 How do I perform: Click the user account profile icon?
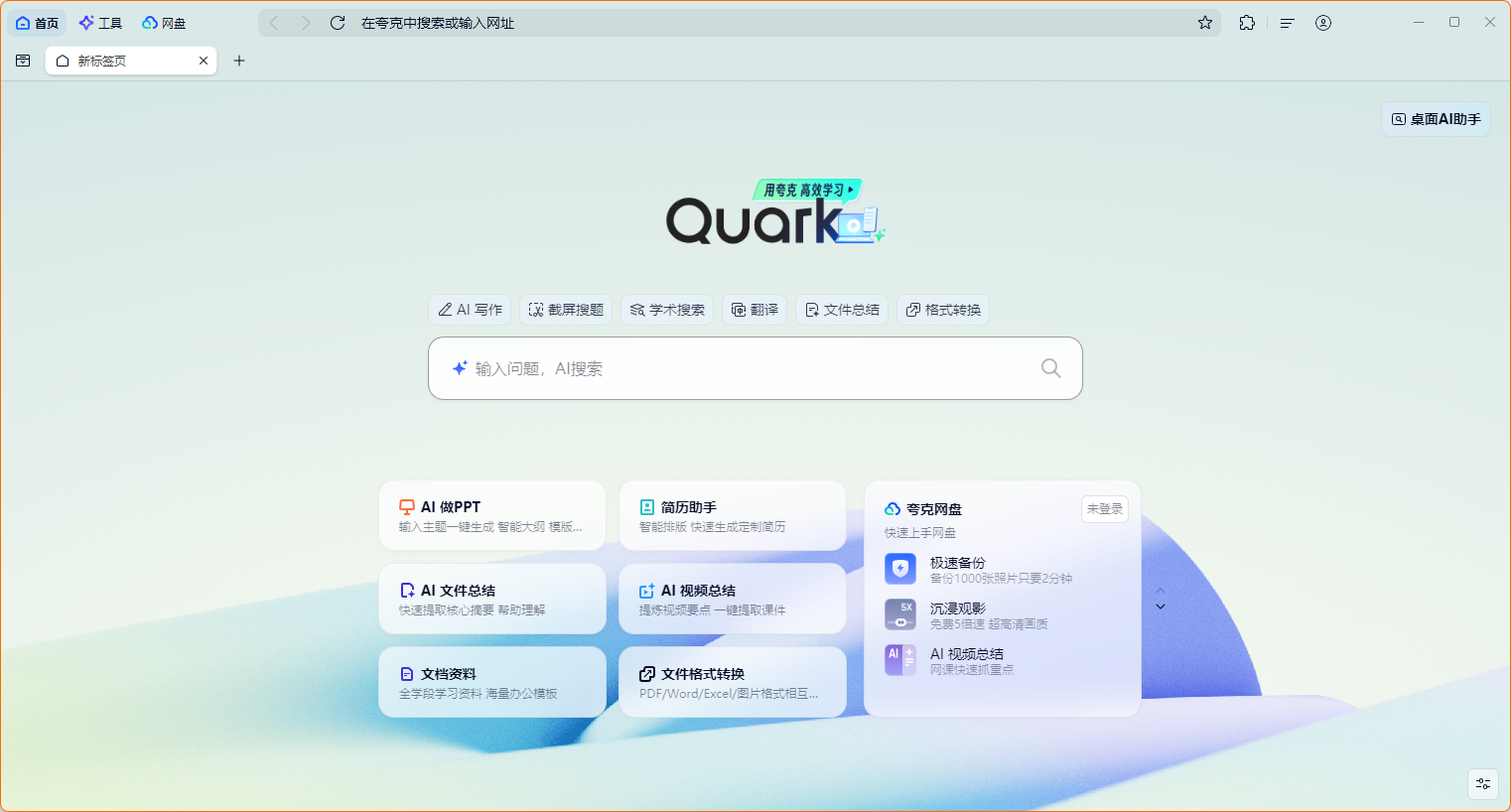click(x=1323, y=23)
